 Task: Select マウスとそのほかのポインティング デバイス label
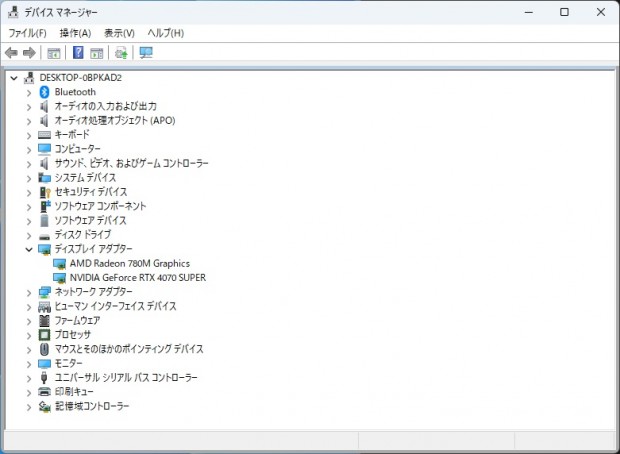pyautogui.click(x=129, y=349)
